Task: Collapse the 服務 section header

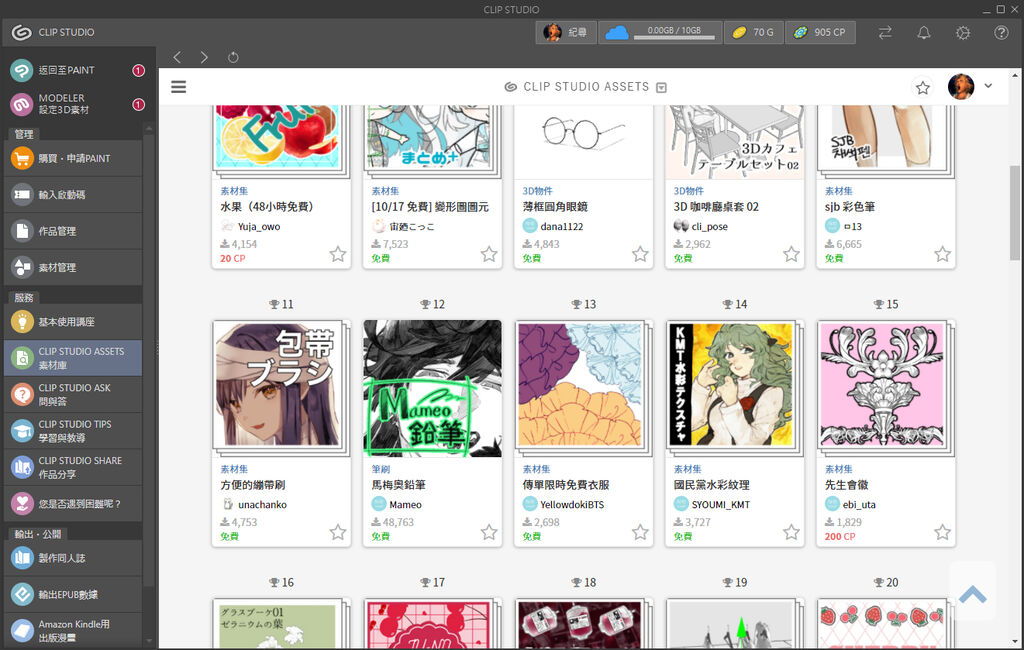Action: (24, 297)
